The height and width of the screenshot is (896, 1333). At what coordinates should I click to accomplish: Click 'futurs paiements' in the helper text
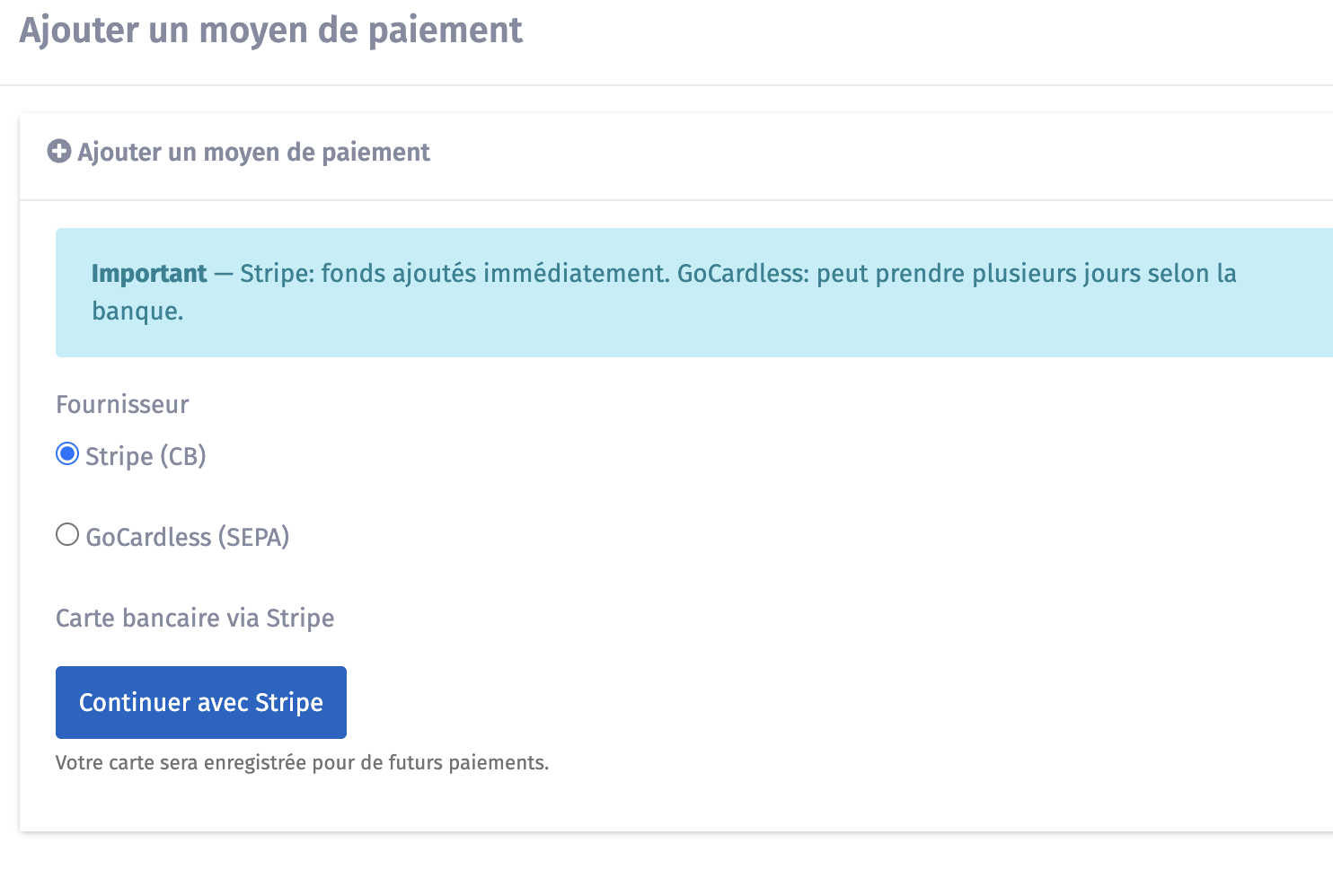(x=467, y=763)
